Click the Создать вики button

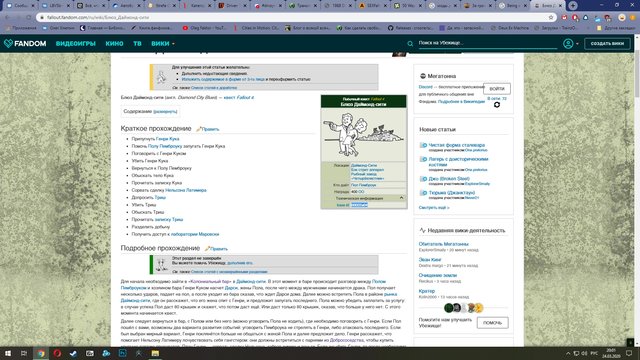click(x=607, y=43)
